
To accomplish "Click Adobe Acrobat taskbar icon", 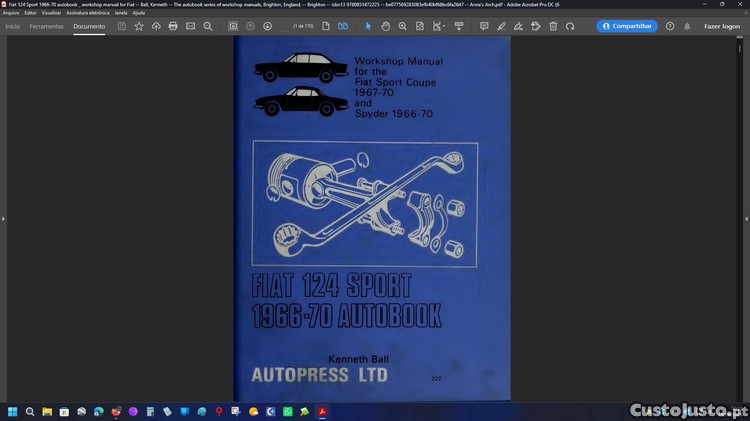I will click(322, 411).
